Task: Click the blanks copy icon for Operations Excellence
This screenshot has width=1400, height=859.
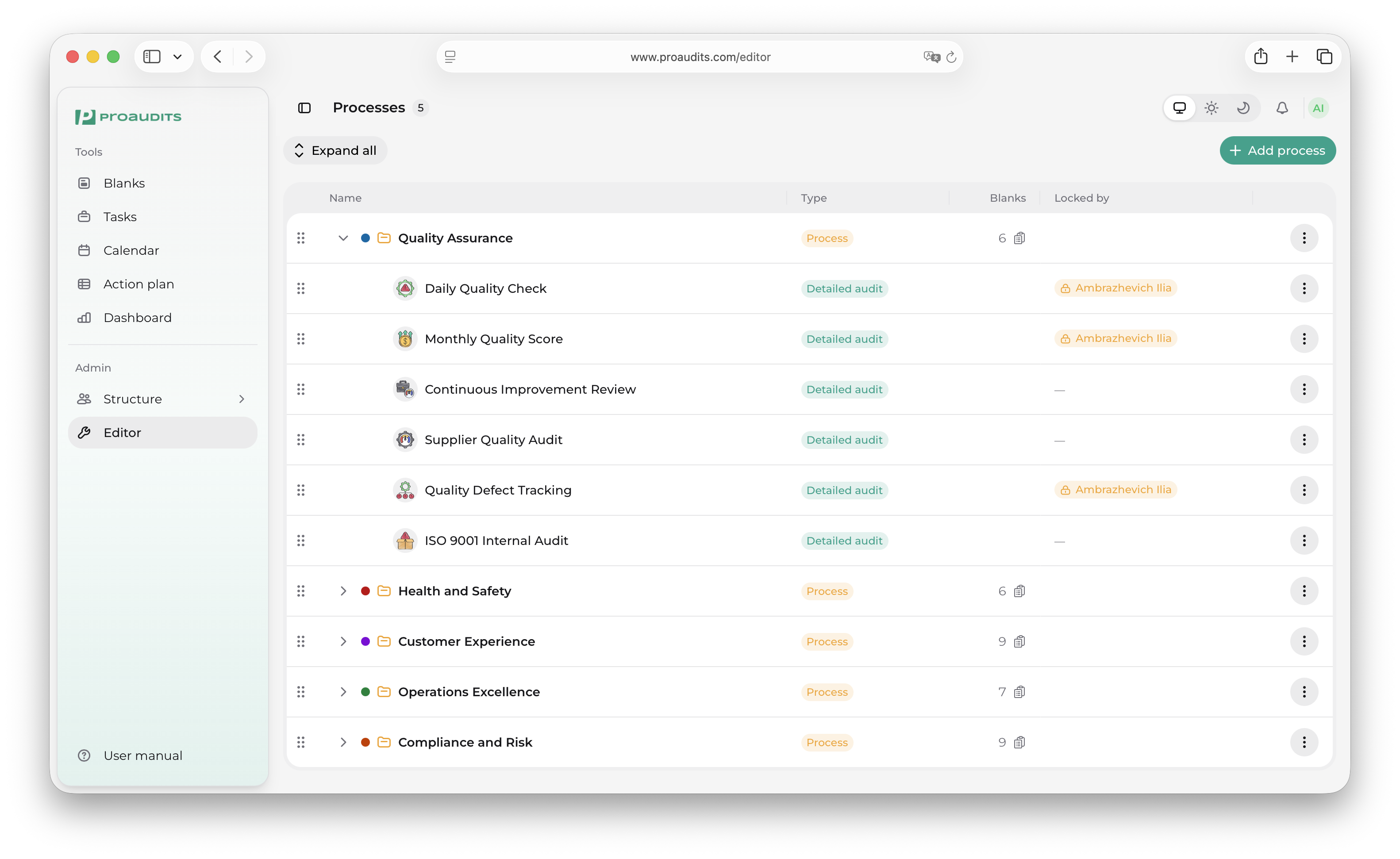Action: click(x=1019, y=692)
